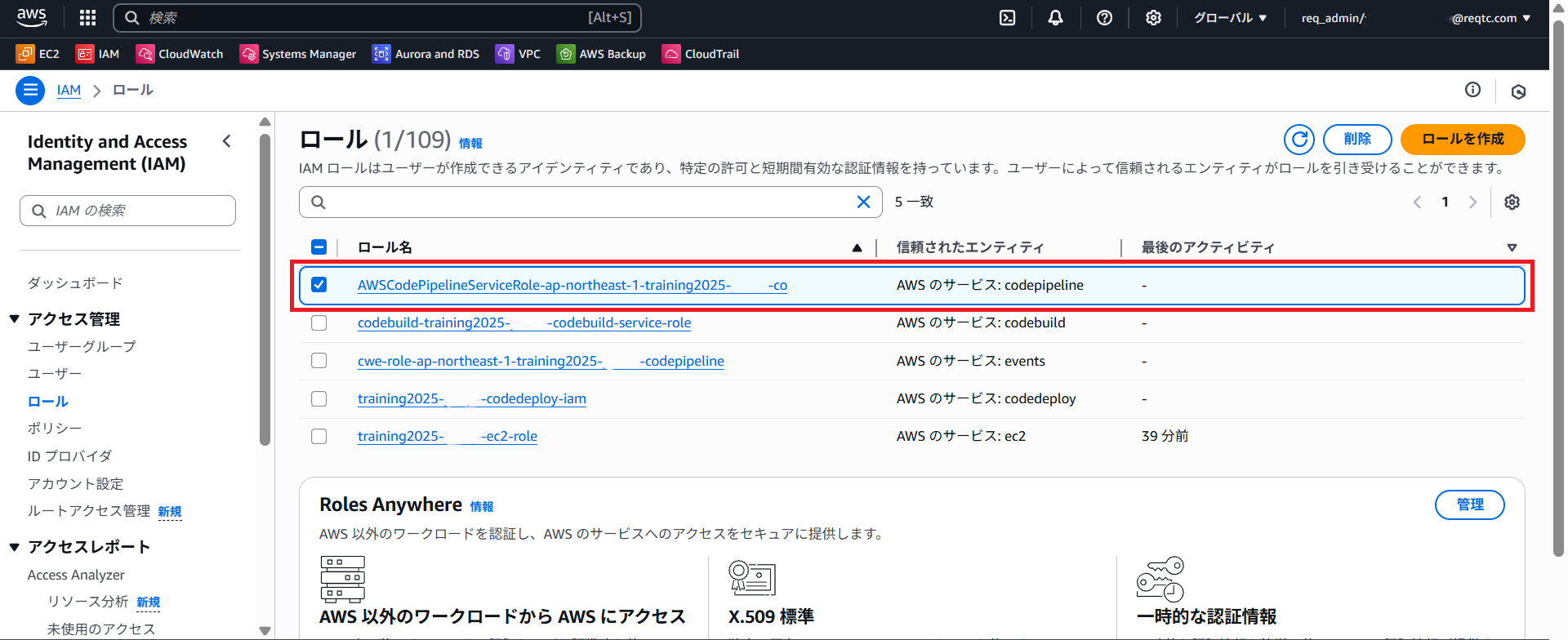Click the server rack workload icon
This screenshot has height=640, width=1568.
click(342, 579)
